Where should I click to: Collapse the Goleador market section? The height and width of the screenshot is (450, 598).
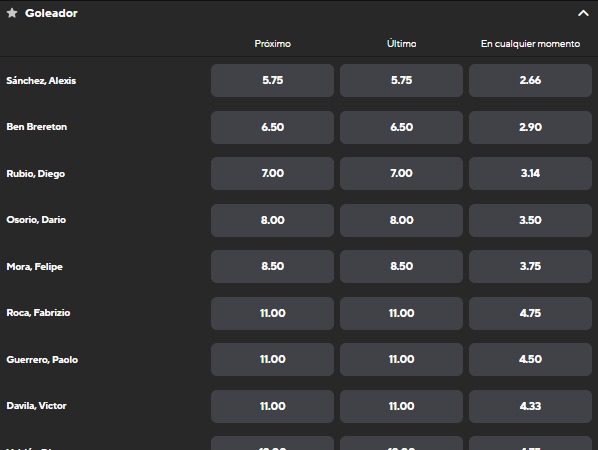tap(583, 13)
